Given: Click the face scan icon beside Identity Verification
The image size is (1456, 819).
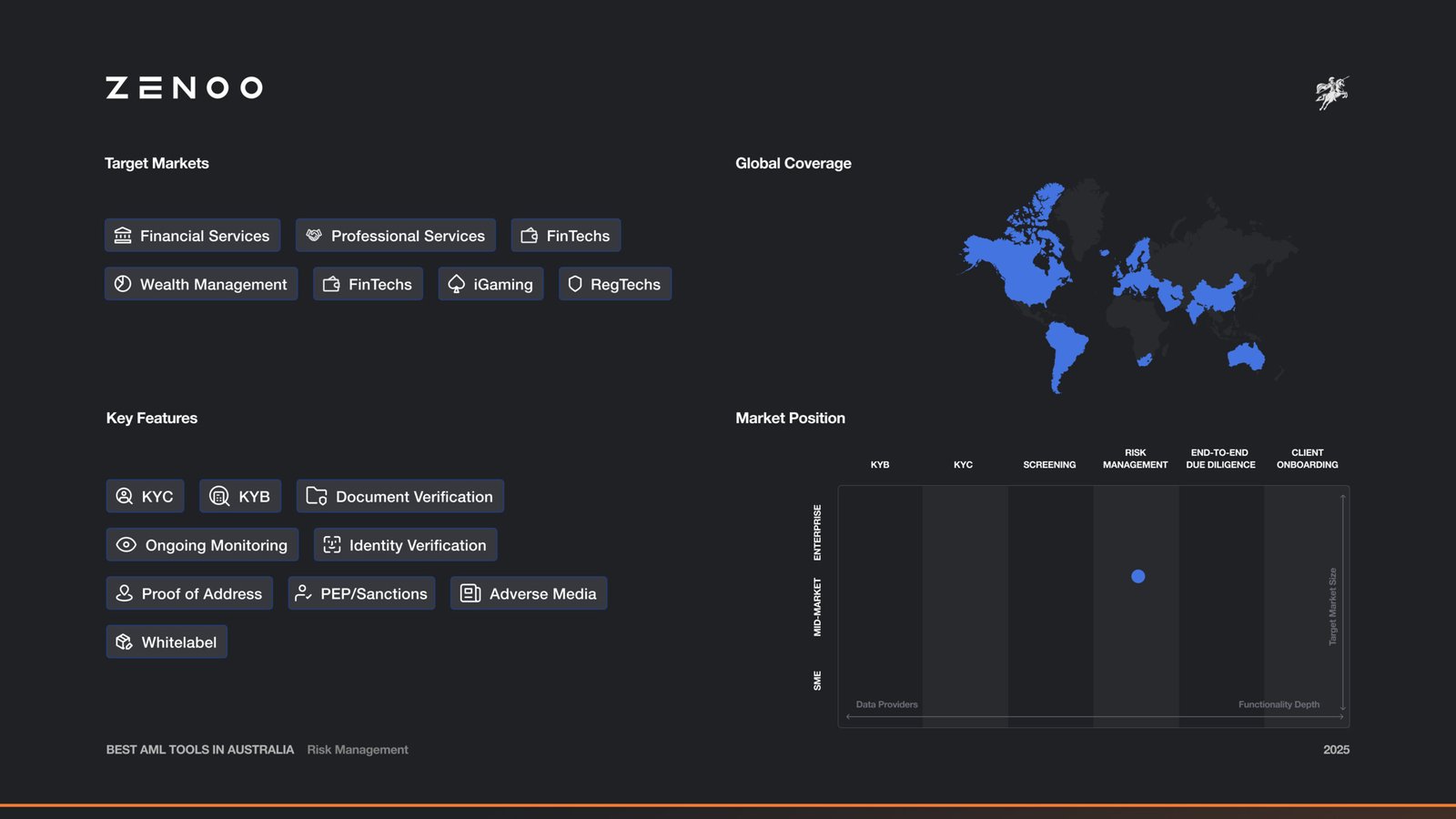Looking at the screenshot, I should [x=332, y=545].
